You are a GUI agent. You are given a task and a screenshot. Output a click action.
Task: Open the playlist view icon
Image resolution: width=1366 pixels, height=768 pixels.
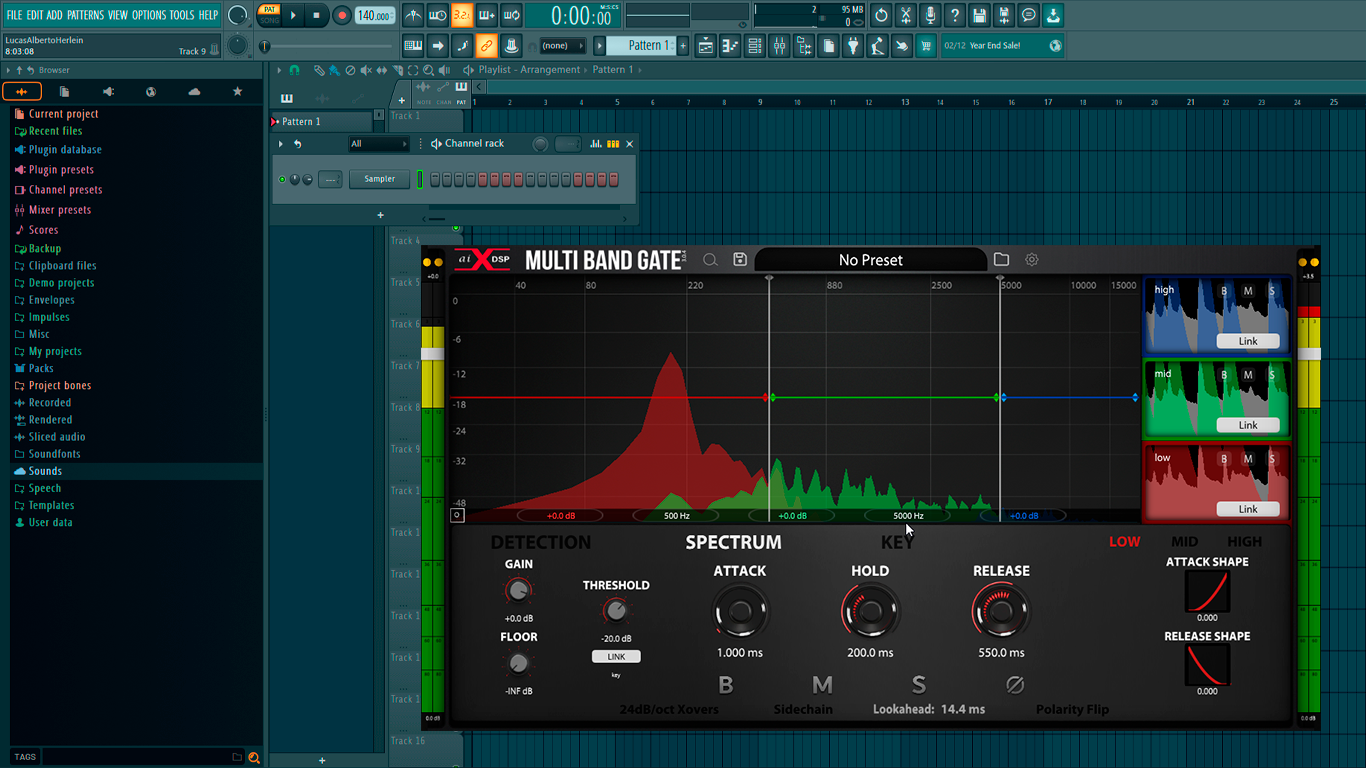tap(705, 46)
